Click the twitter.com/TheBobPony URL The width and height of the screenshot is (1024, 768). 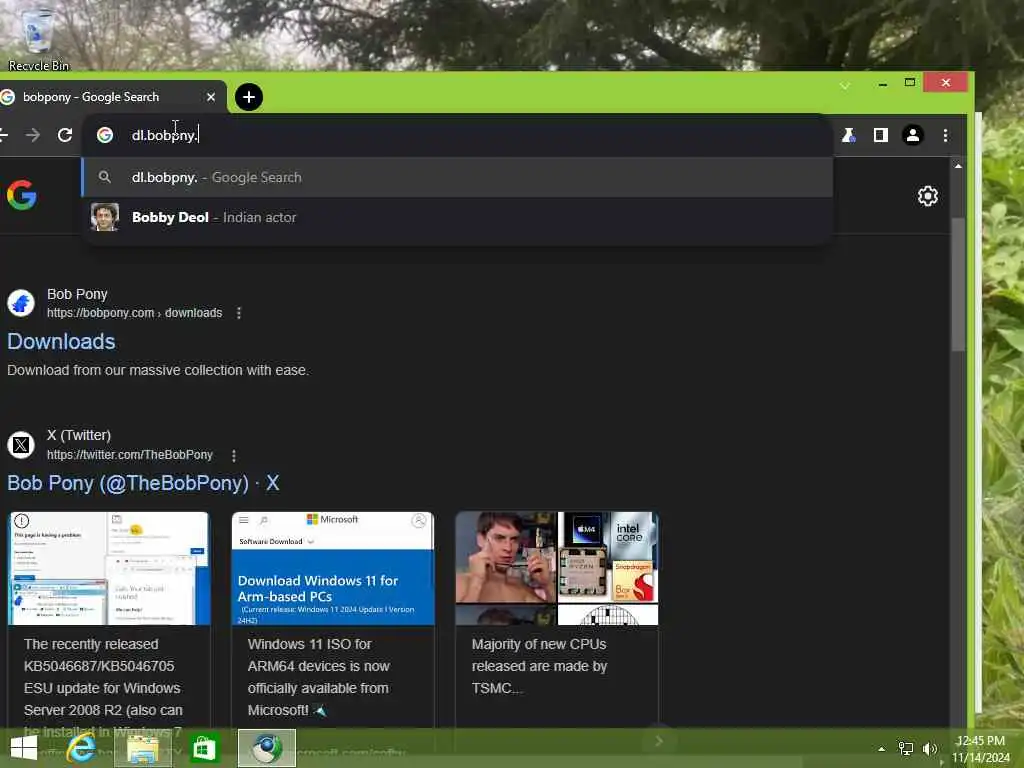tap(130, 455)
